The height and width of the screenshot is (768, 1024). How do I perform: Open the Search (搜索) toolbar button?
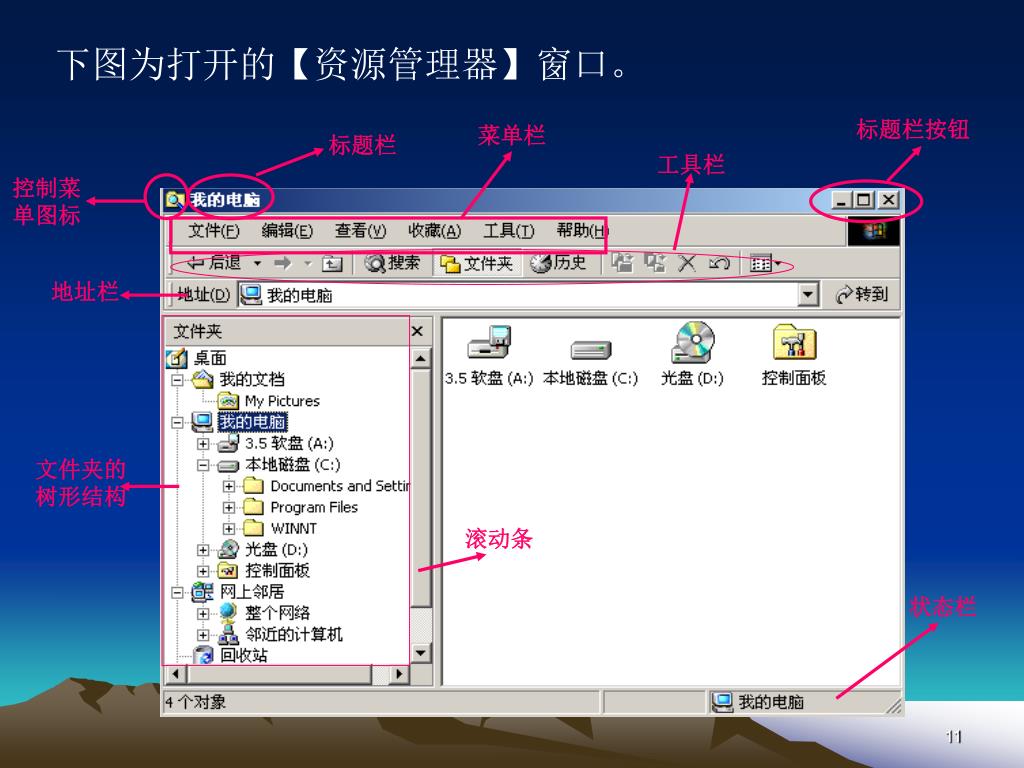(392, 263)
